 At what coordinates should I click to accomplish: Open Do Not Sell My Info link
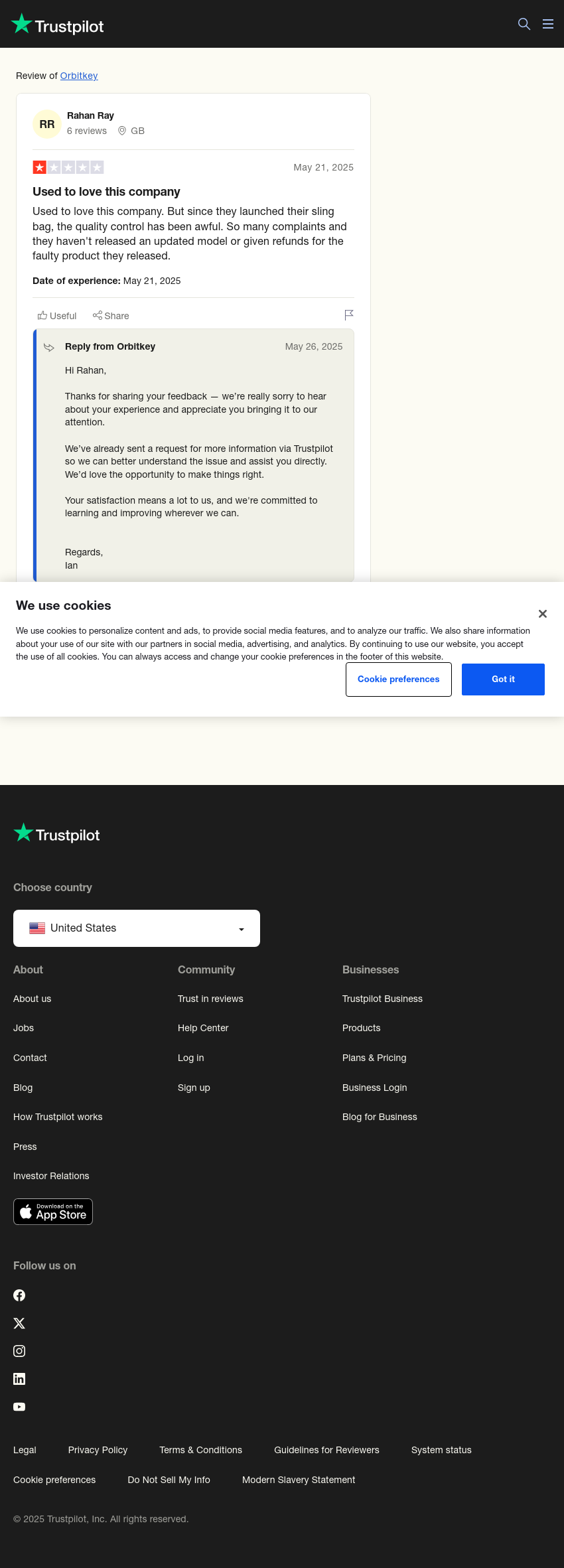[x=169, y=1480]
